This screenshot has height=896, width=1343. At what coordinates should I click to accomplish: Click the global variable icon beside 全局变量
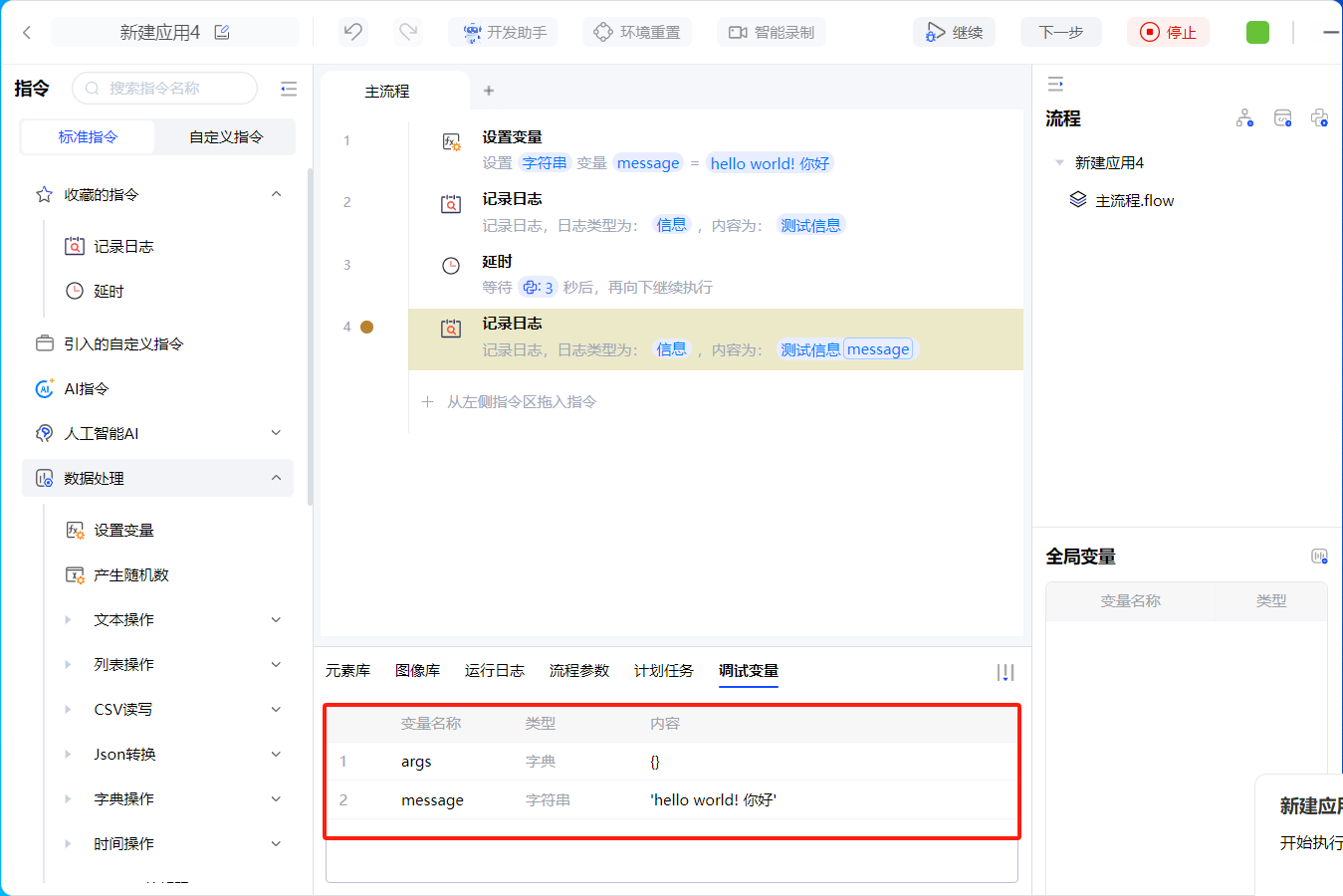tap(1319, 557)
